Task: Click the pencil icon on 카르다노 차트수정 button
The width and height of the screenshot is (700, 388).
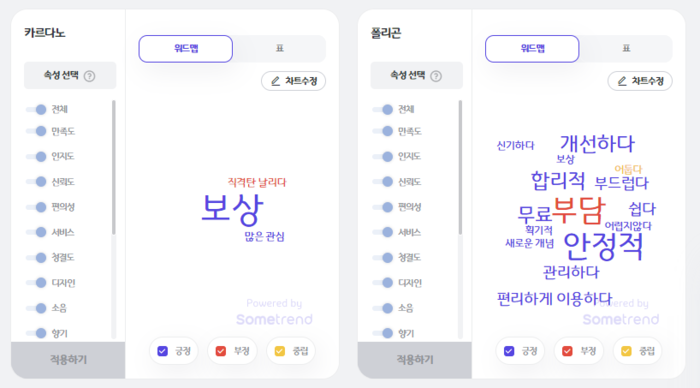Action: click(x=275, y=81)
